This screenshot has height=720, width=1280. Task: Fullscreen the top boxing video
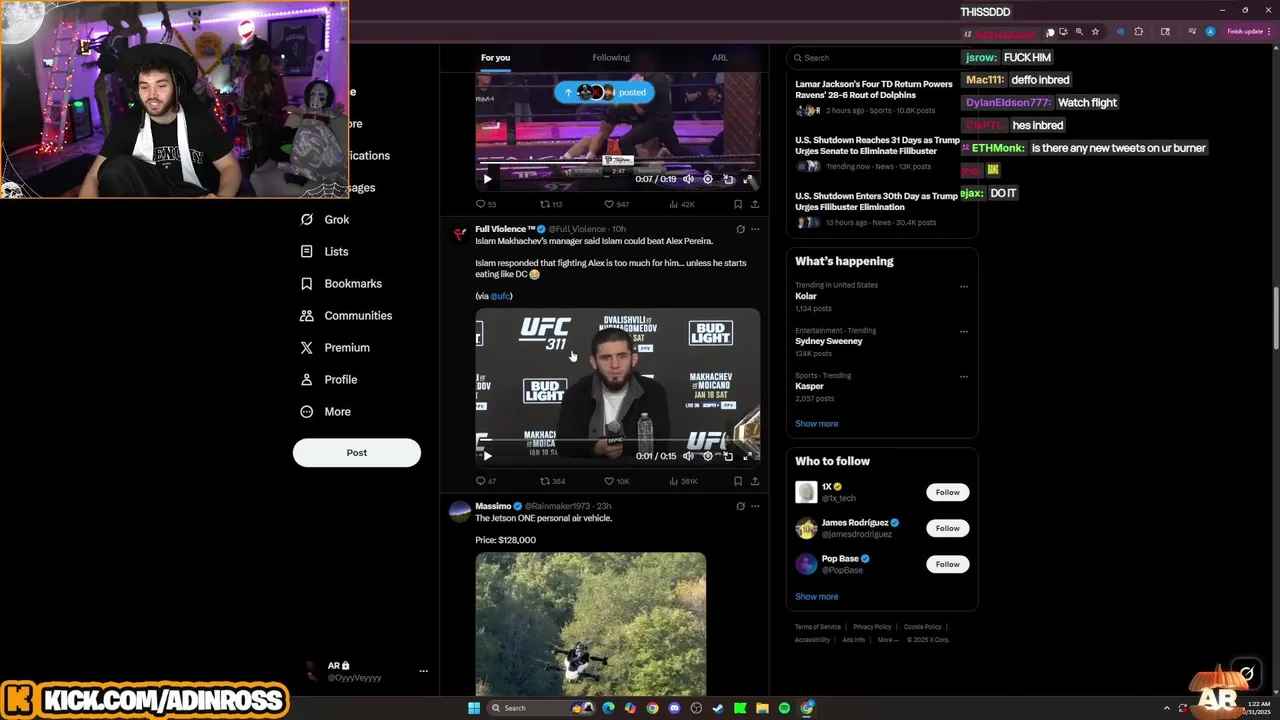[747, 179]
